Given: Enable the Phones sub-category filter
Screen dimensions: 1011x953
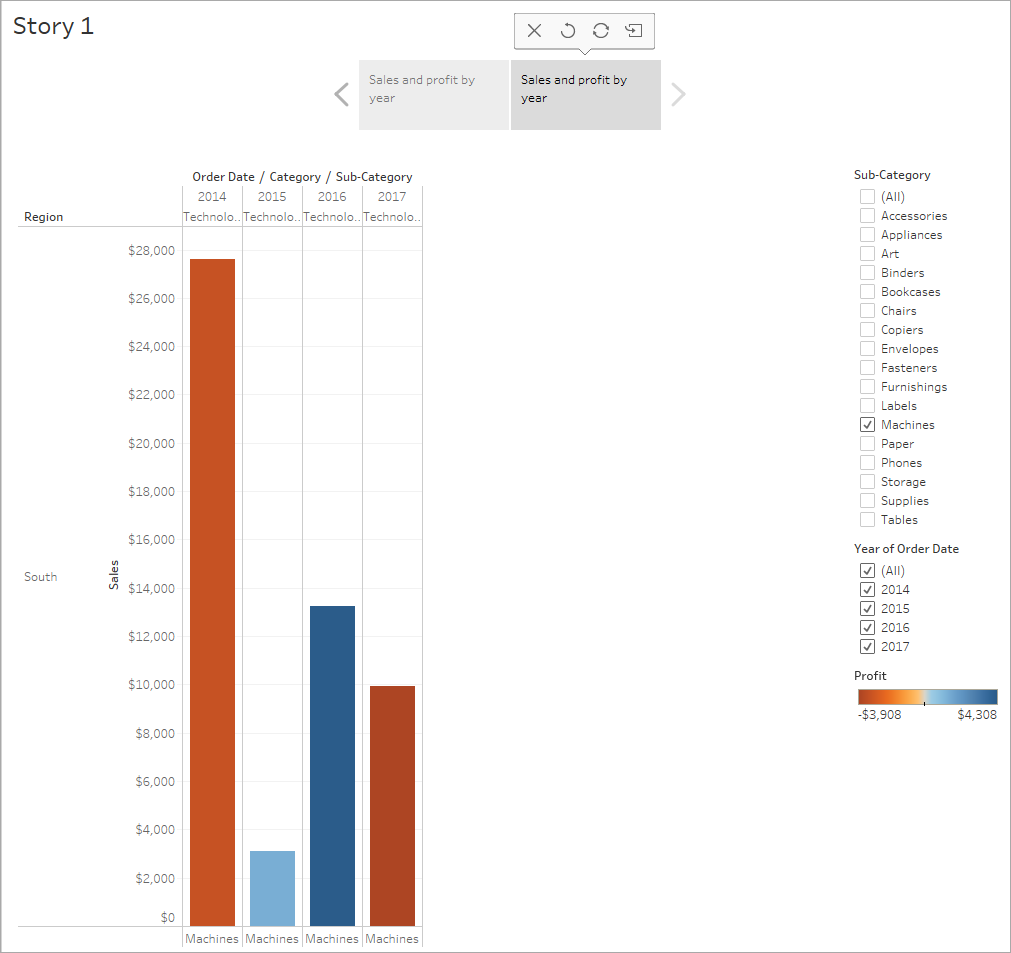Looking at the screenshot, I should click(867, 463).
